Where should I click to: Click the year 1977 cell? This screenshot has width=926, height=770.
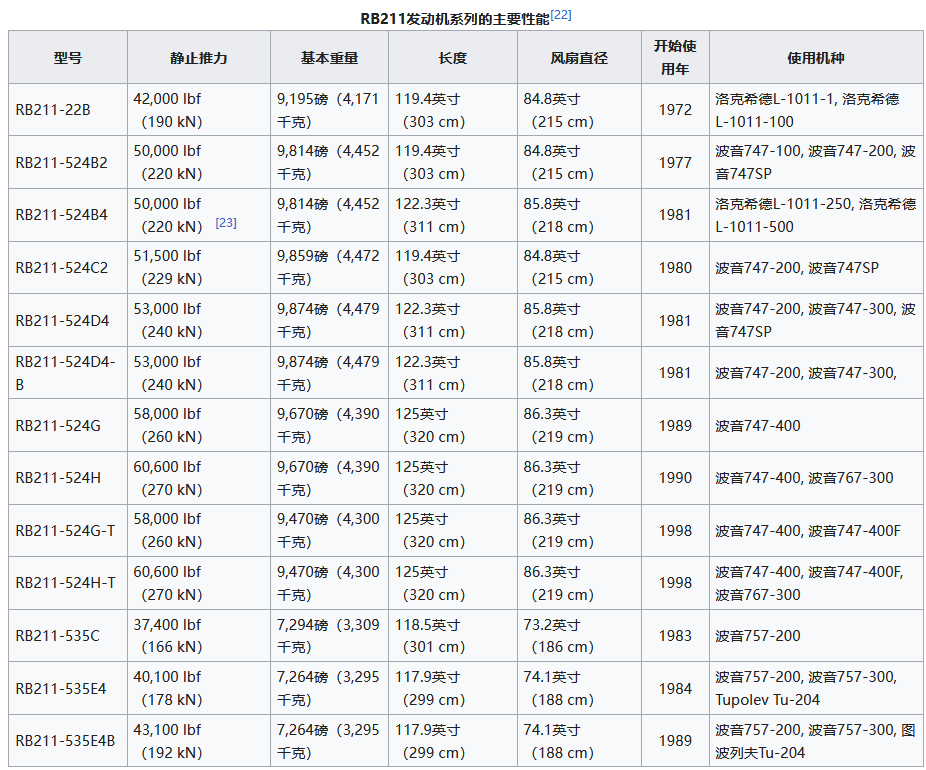click(x=675, y=162)
